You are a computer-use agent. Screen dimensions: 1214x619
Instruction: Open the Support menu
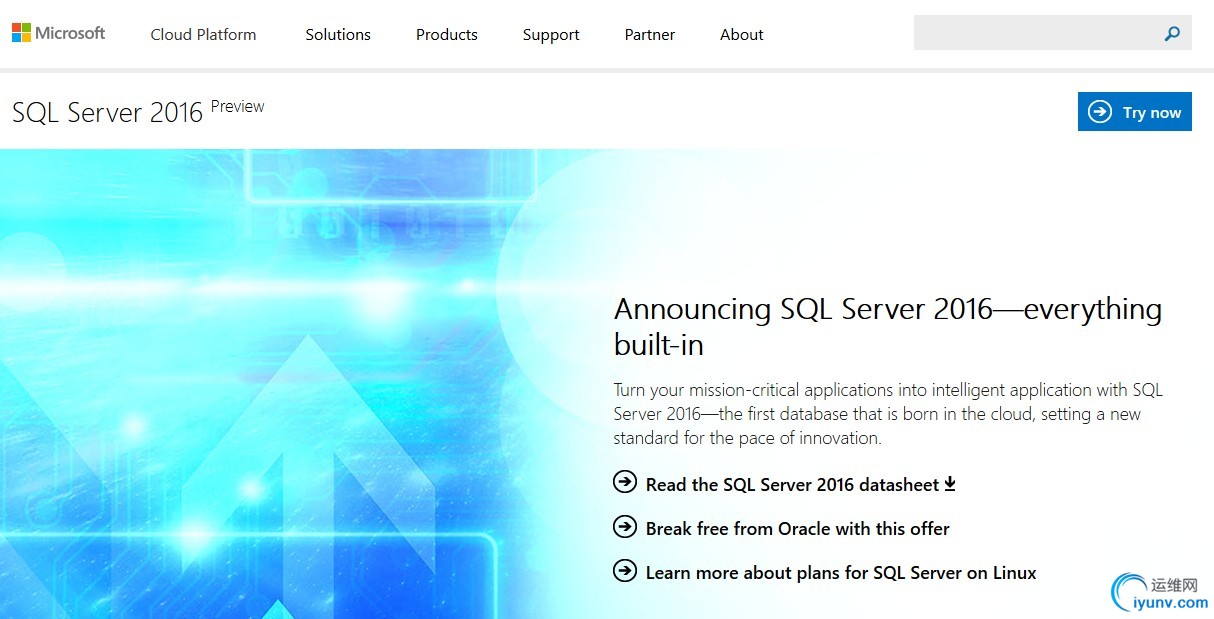point(551,34)
